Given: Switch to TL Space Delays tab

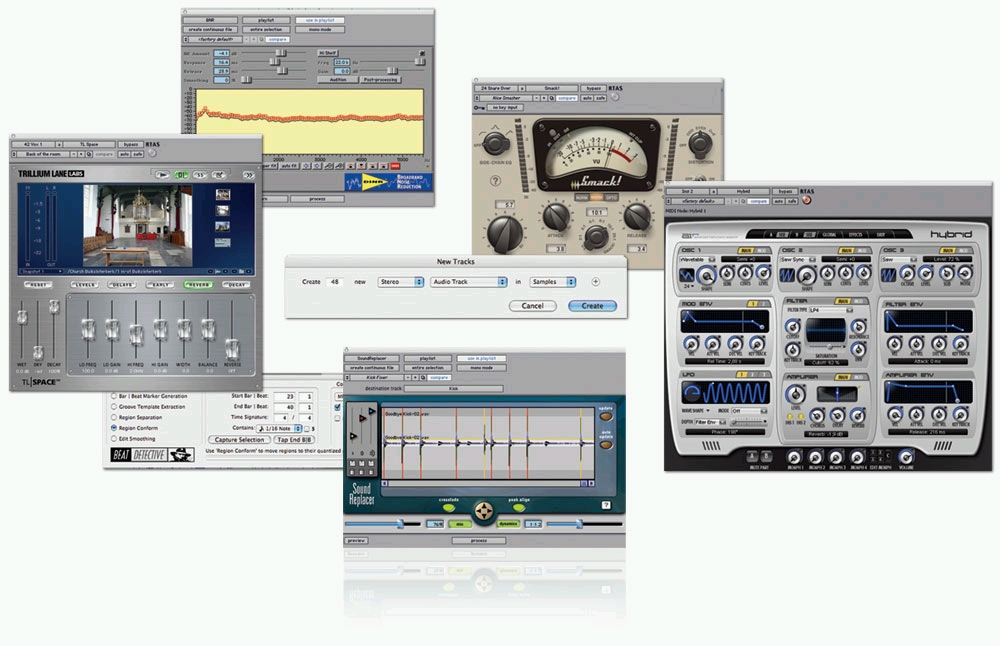Looking at the screenshot, I should tap(122, 284).
